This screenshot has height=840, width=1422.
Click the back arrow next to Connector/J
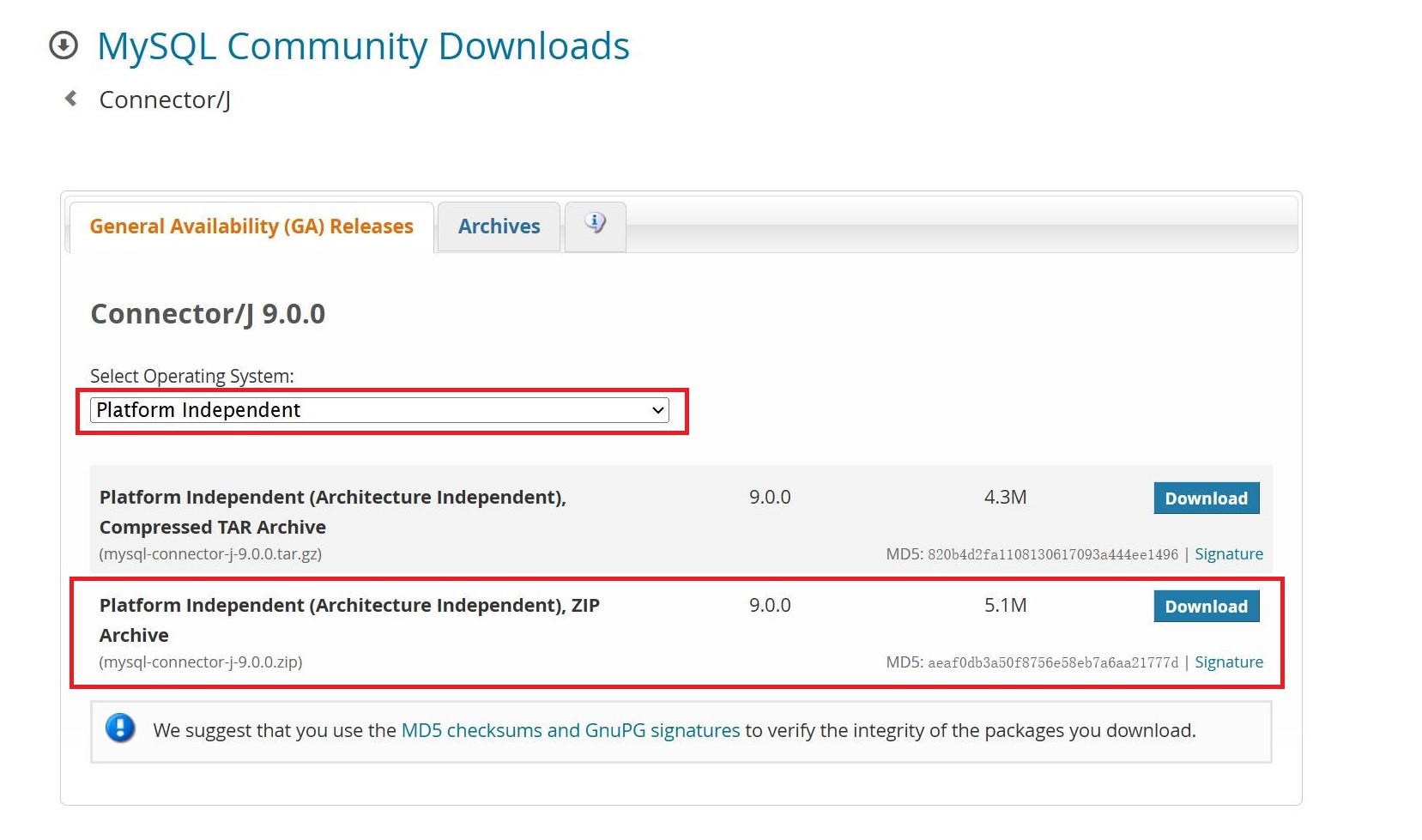(71, 100)
